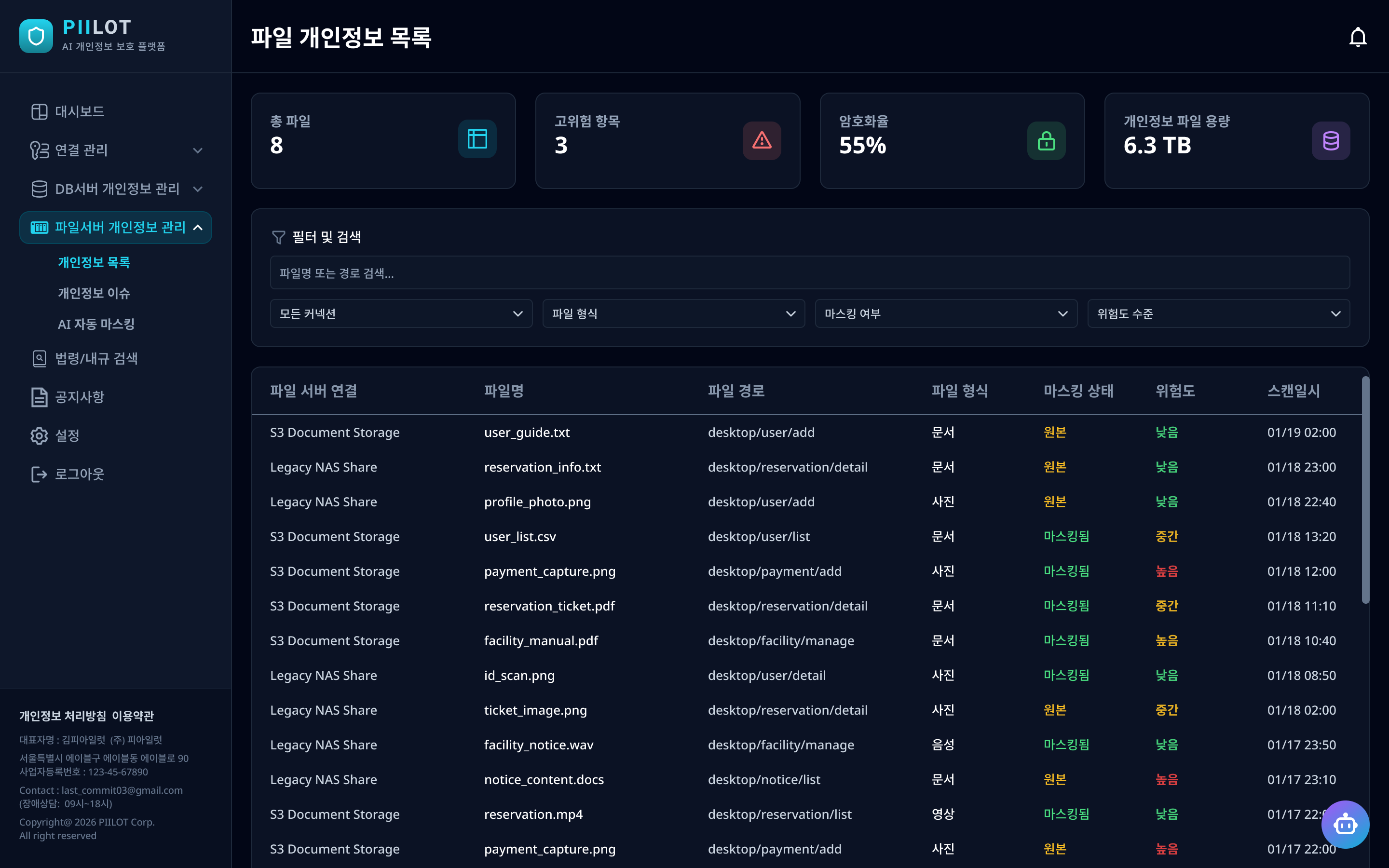Click the 음성 file type cell
The image size is (1389, 868).
tap(943, 745)
